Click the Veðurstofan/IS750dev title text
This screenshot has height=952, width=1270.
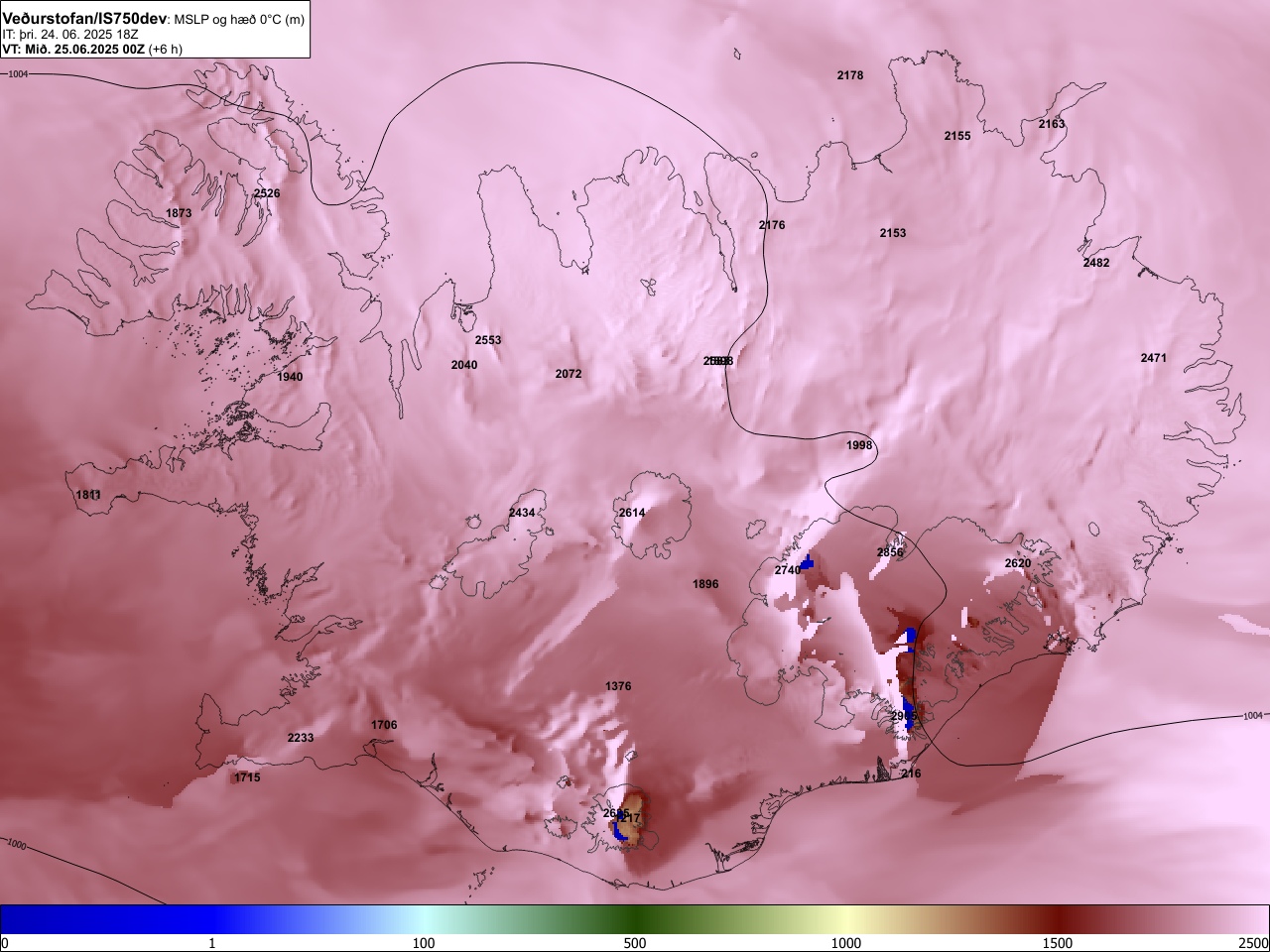point(85,19)
